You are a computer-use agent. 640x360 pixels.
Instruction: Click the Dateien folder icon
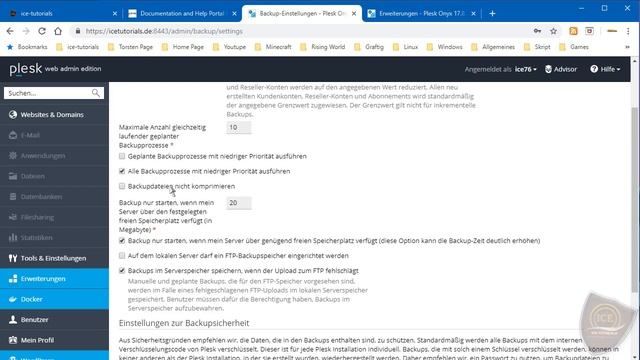click(13, 176)
